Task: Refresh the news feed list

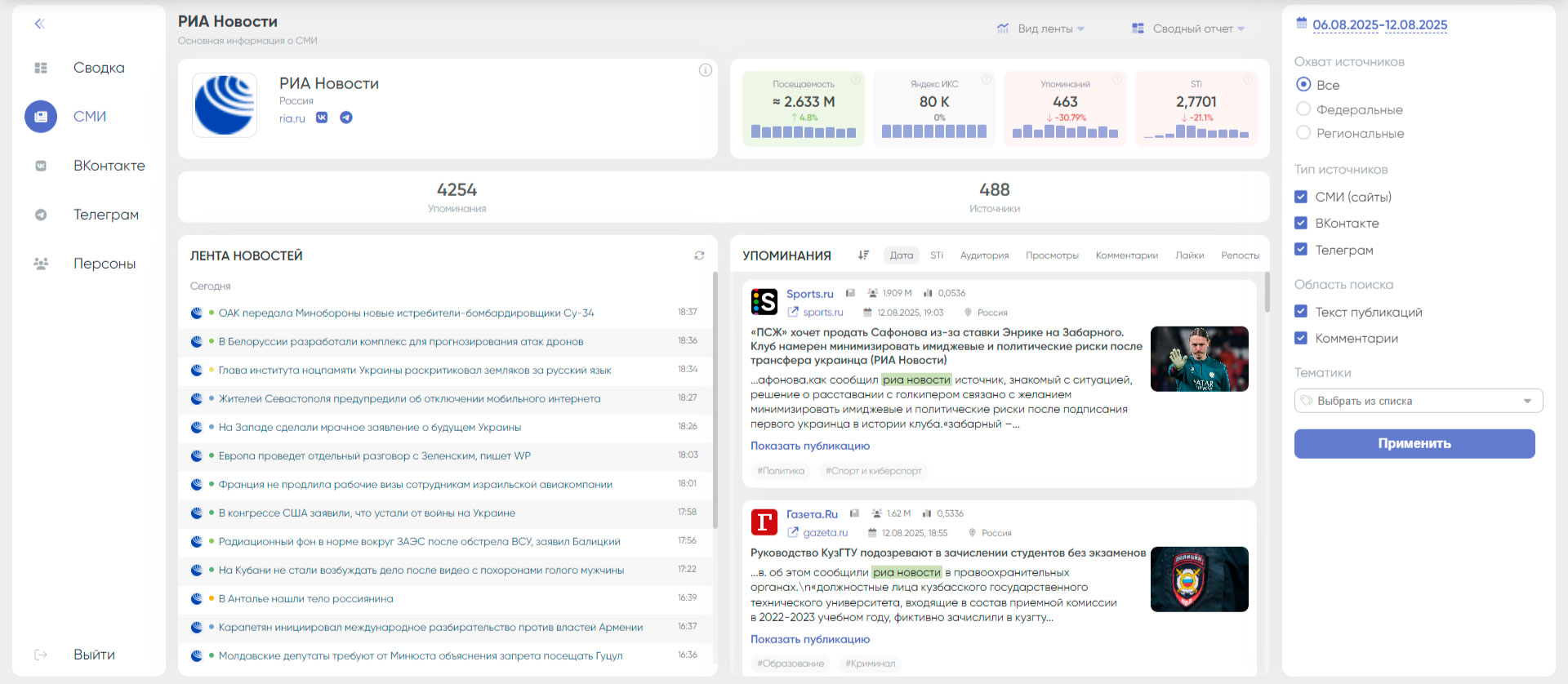Action: click(x=699, y=255)
